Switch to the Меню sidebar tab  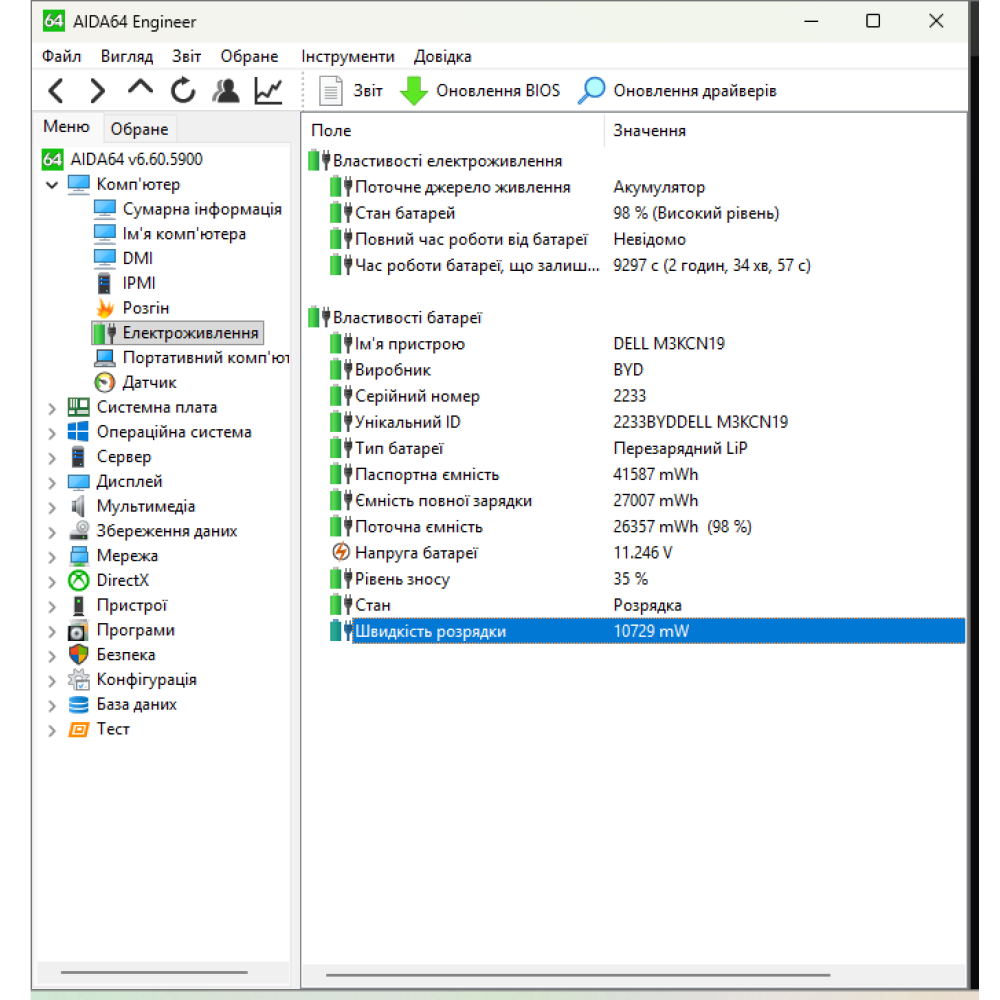click(66, 127)
